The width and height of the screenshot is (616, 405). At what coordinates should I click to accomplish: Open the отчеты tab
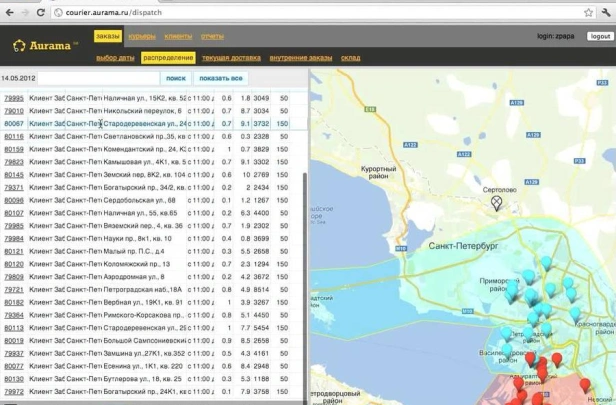tap(212, 36)
